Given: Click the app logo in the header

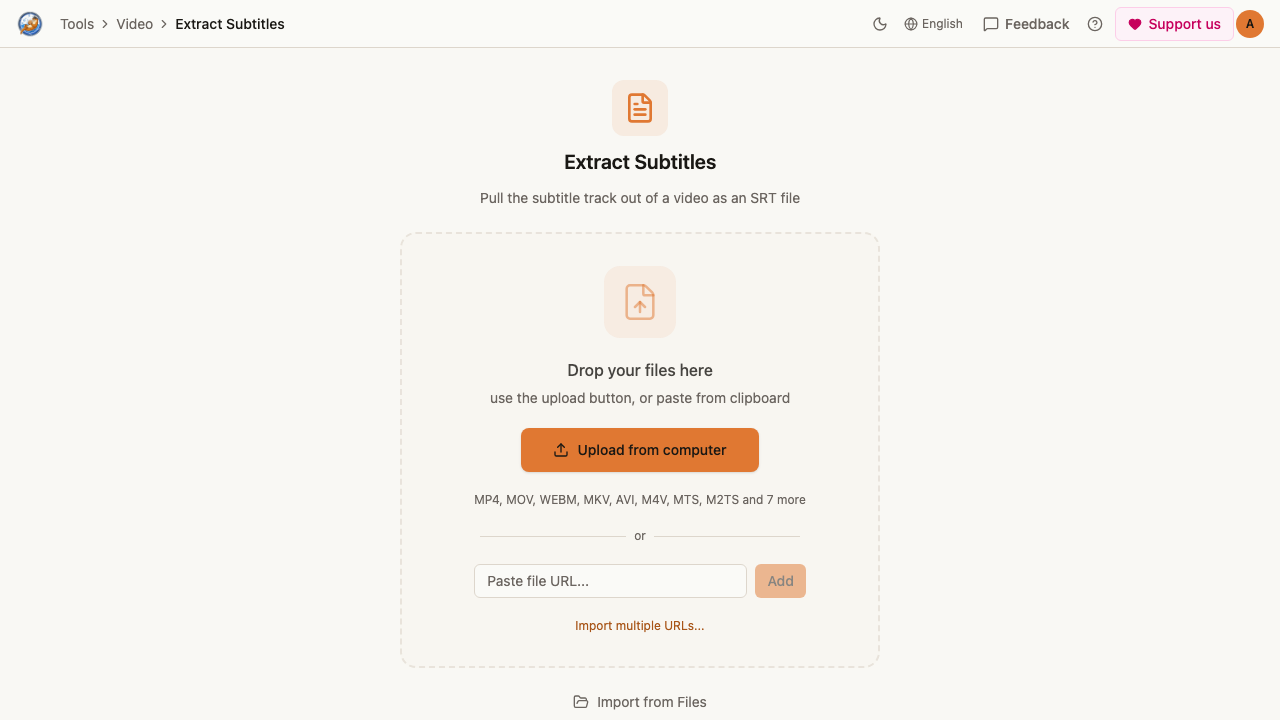Looking at the screenshot, I should pos(30,24).
